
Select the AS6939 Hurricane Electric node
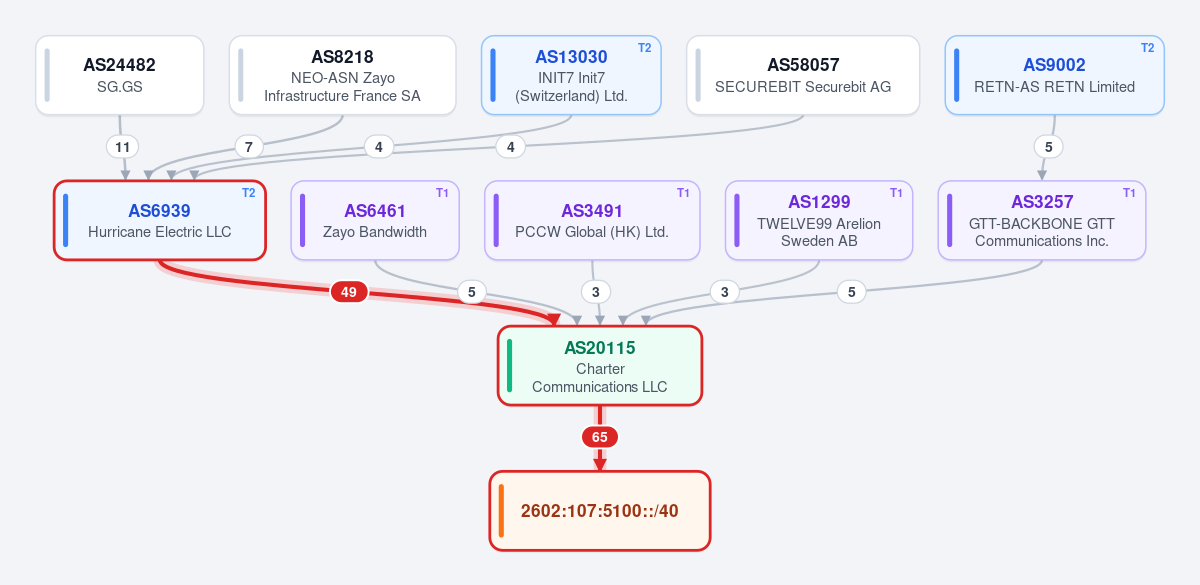point(160,220)
